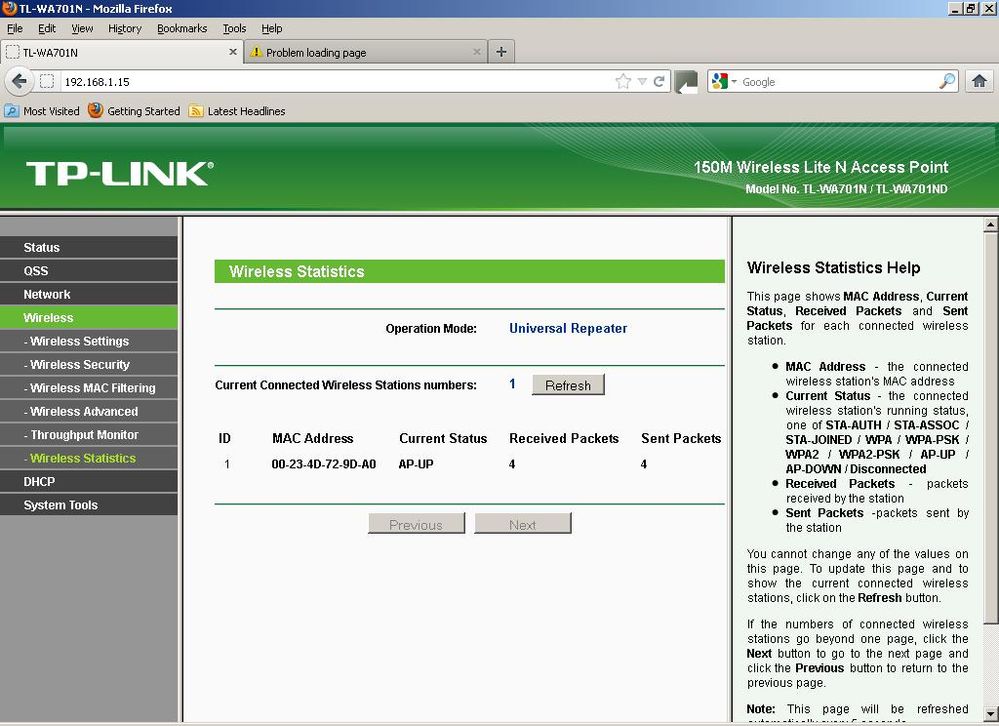Image resolution: width=999 pixels, height=726 pixels.
Task: Open the System Tools section
Action: (89, 505)
